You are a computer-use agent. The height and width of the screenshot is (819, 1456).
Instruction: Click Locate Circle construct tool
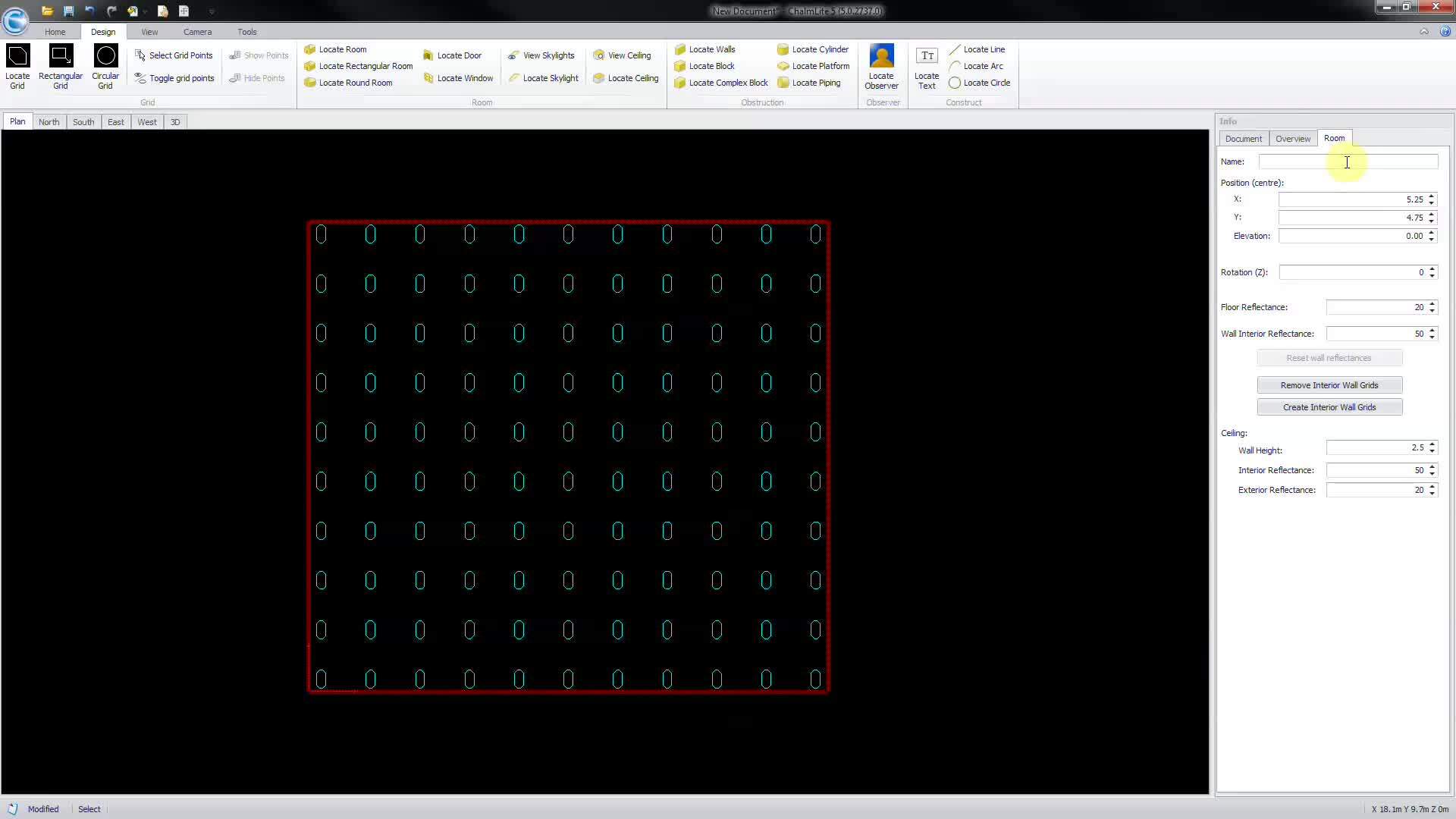[979, 83]
